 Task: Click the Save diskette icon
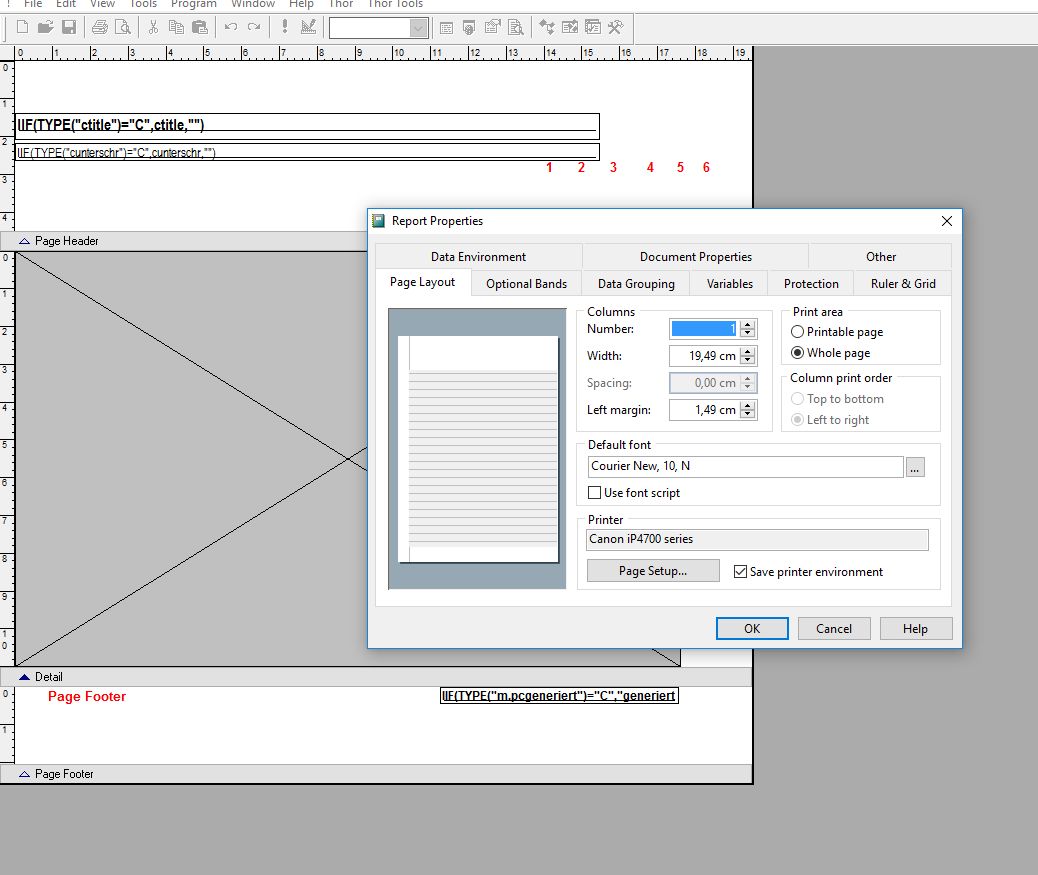(x=69, y=27)
